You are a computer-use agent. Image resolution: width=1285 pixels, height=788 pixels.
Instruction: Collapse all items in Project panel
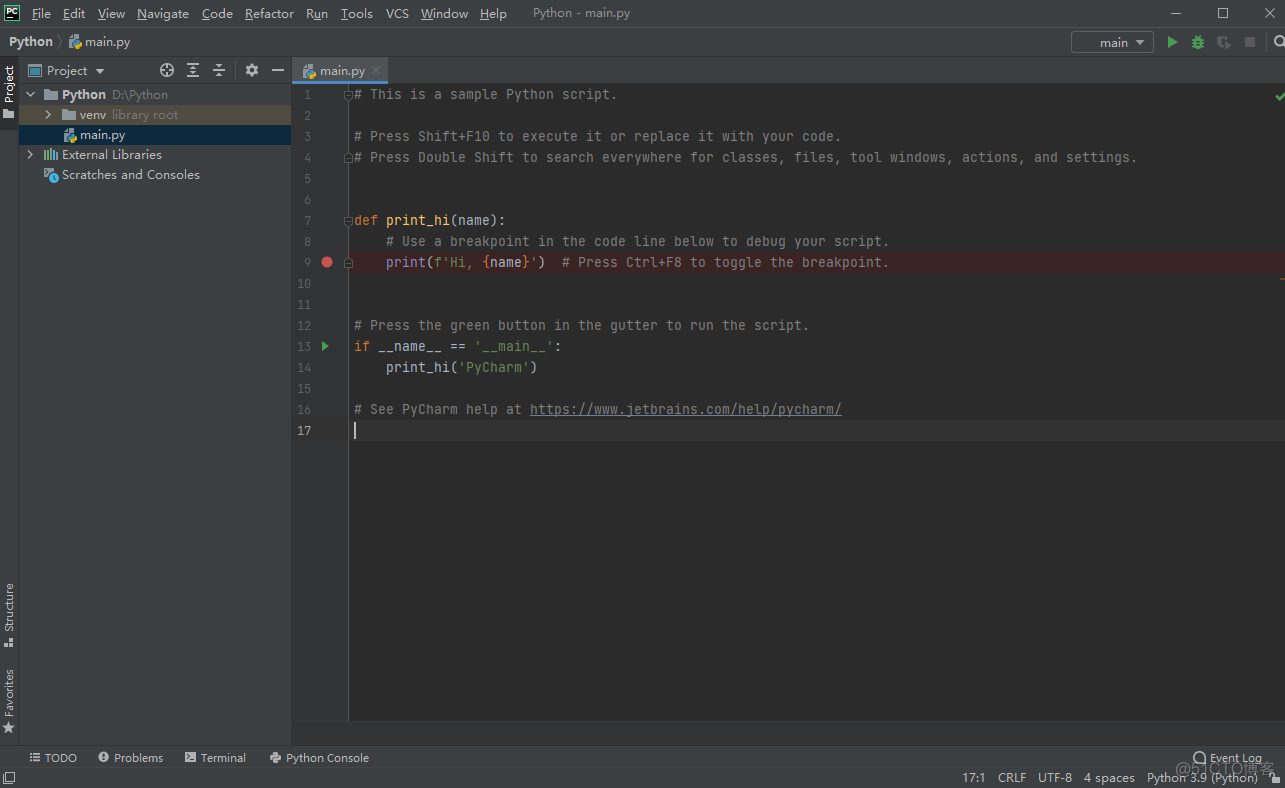pos(219,70)
